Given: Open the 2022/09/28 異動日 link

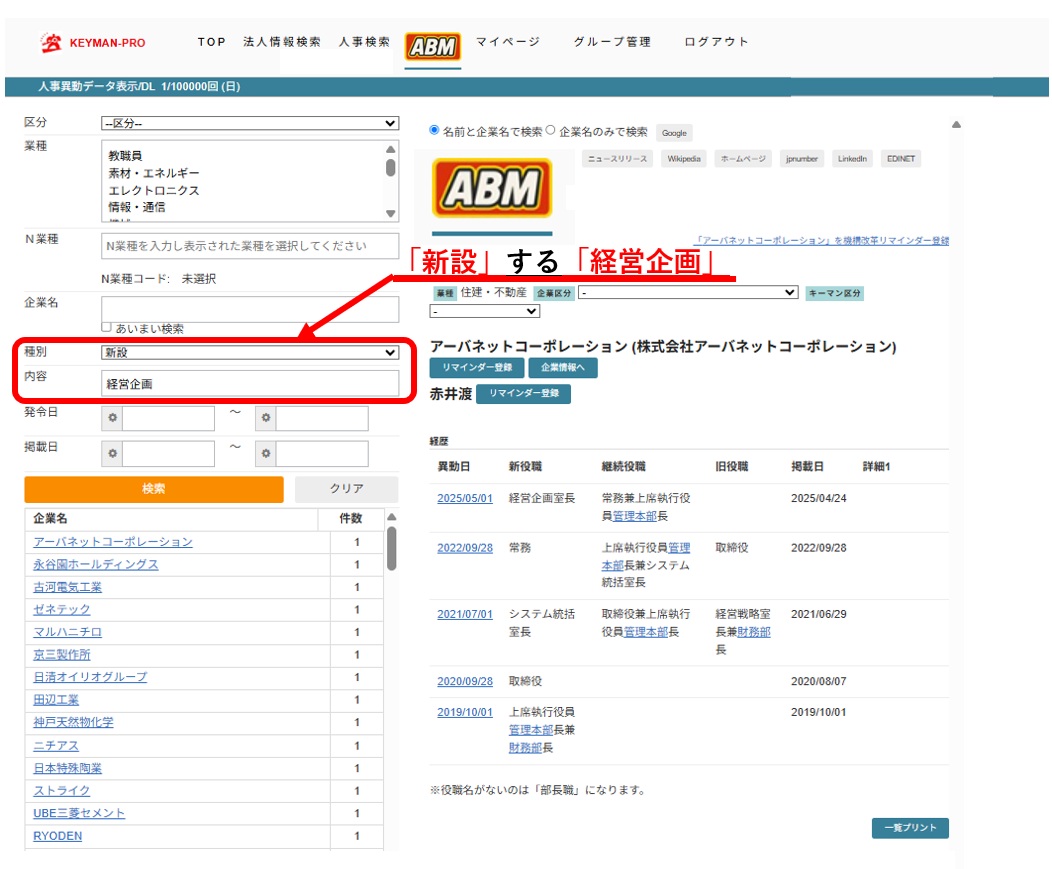Looking at the screenshot, I should [x=465, y=548].
